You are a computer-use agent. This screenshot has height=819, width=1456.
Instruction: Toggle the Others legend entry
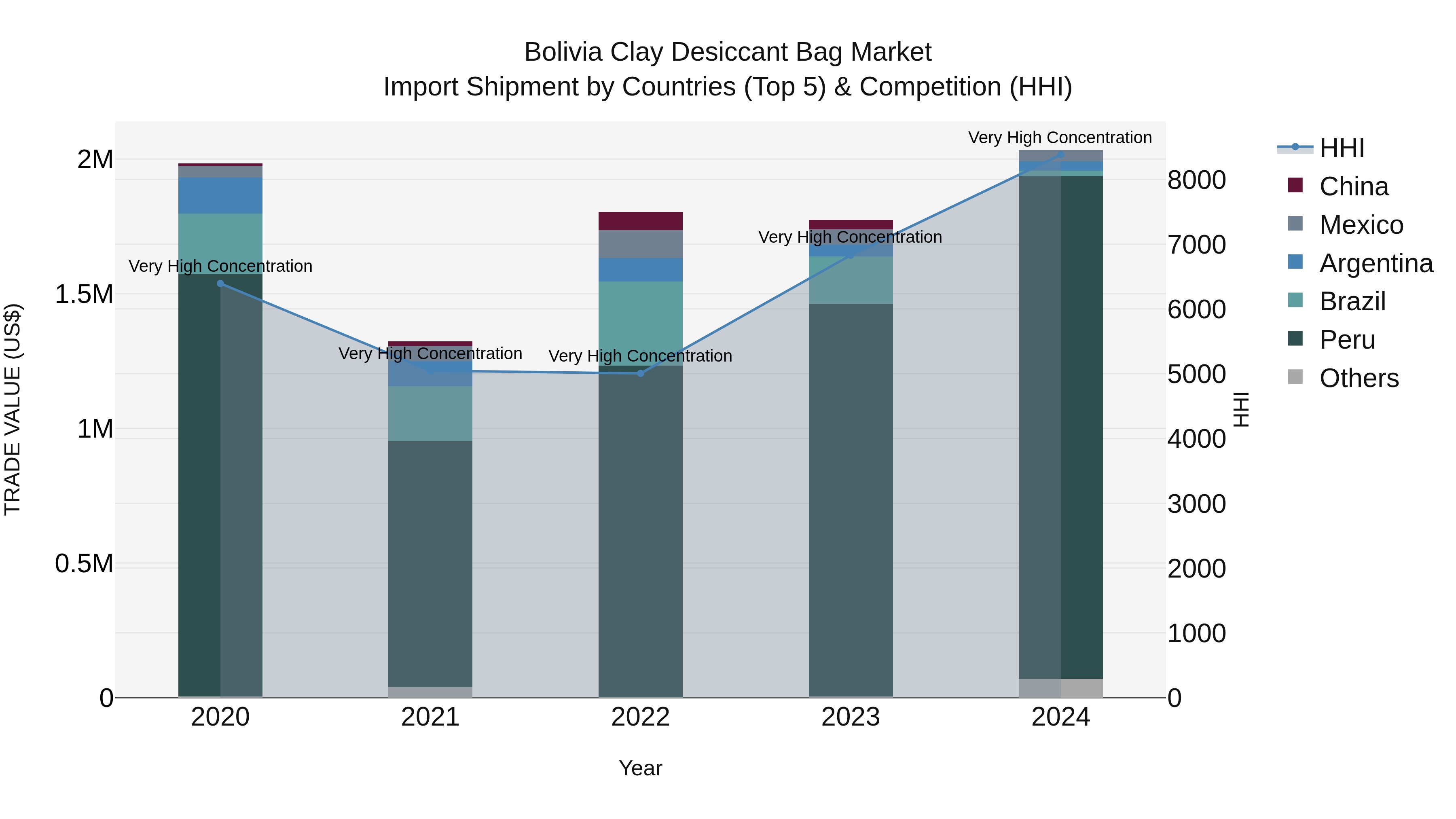(x=1343, y=378)
